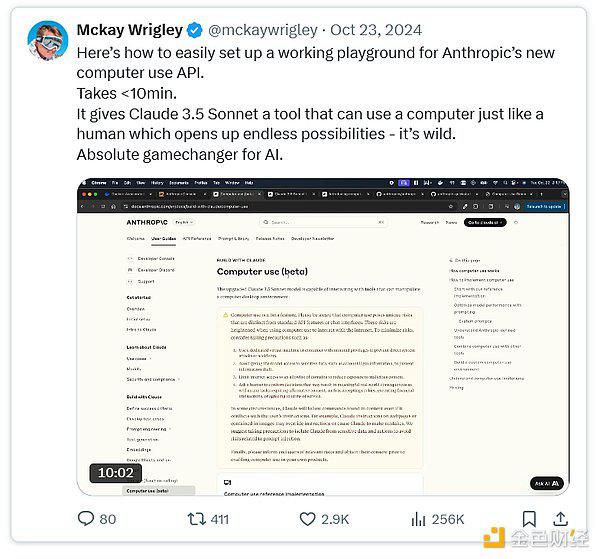Click the Ask AI button in the video
Image resolution: width=600 pixels, height=559 pixels.
[x=547, y=484]
